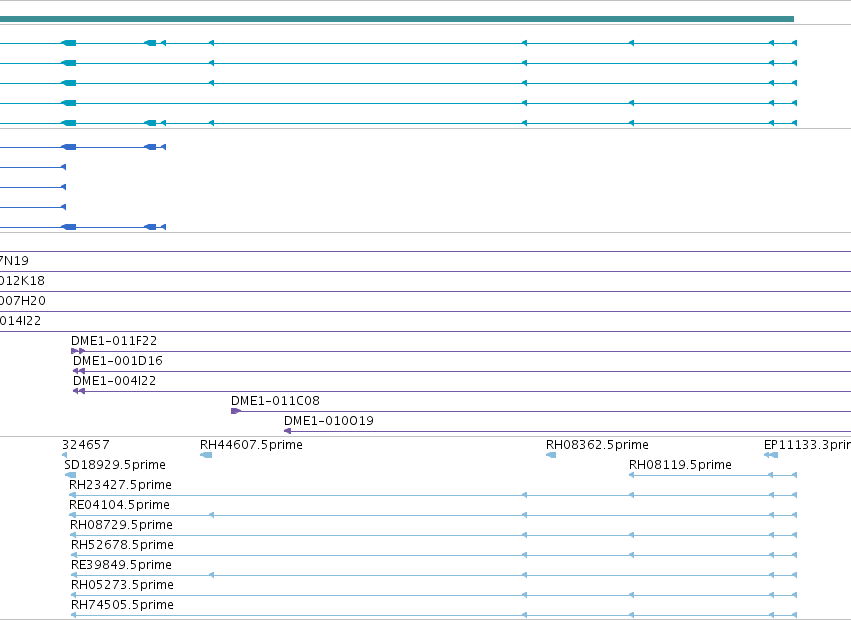Click the double arrow under DME1-011F22
Screen dimensions: 851x620
click(78, 351)
